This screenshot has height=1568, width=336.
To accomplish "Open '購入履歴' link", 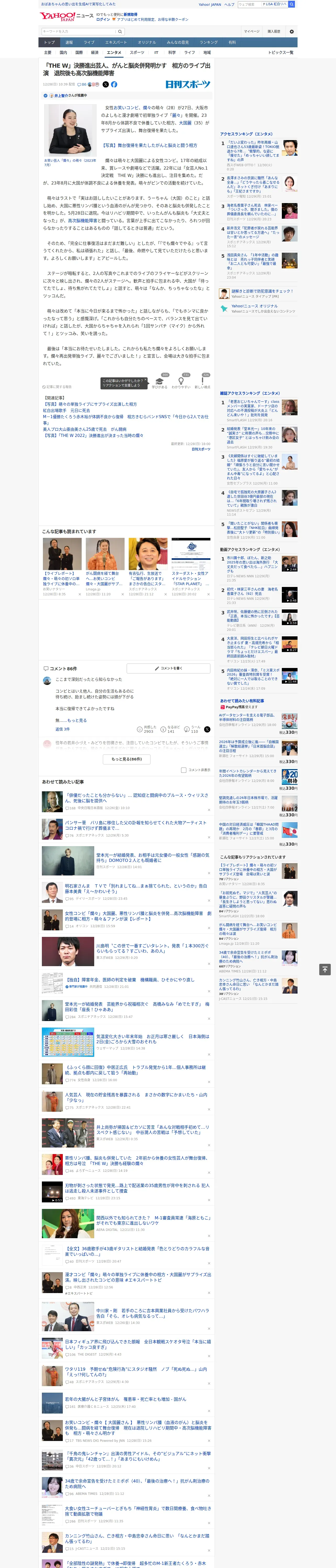I will tap(274, 31).
